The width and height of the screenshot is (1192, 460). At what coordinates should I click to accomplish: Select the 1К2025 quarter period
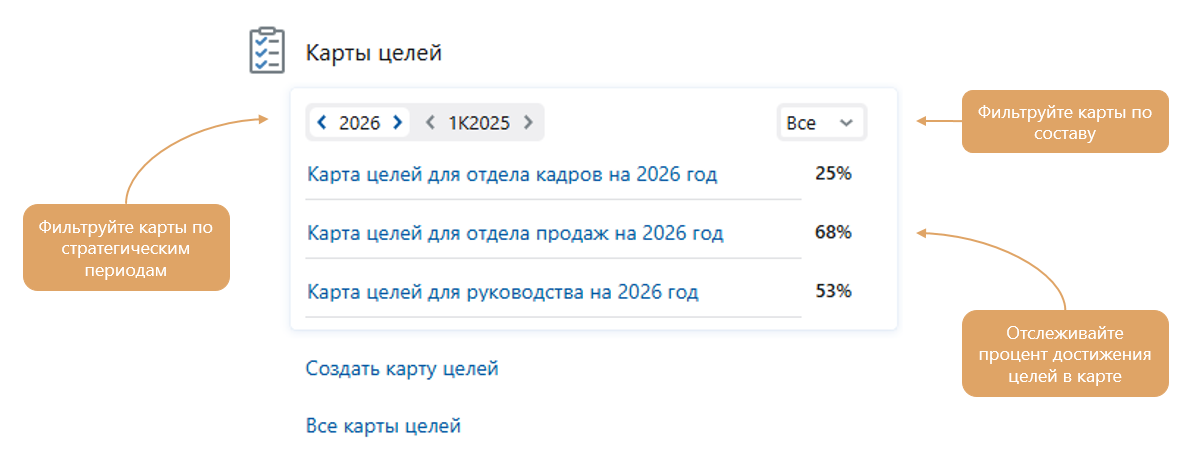coord(479,122)
